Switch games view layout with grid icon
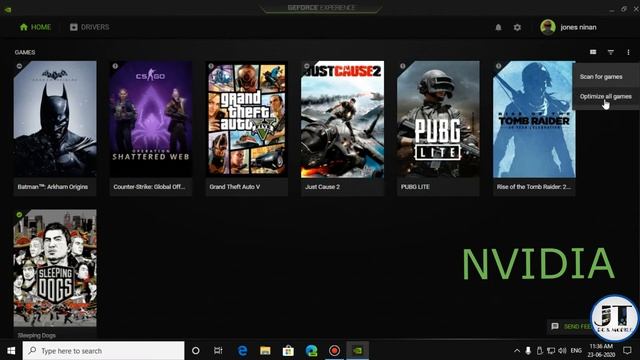Viewport: 640px width, 360px height. [x=593, y=52]
